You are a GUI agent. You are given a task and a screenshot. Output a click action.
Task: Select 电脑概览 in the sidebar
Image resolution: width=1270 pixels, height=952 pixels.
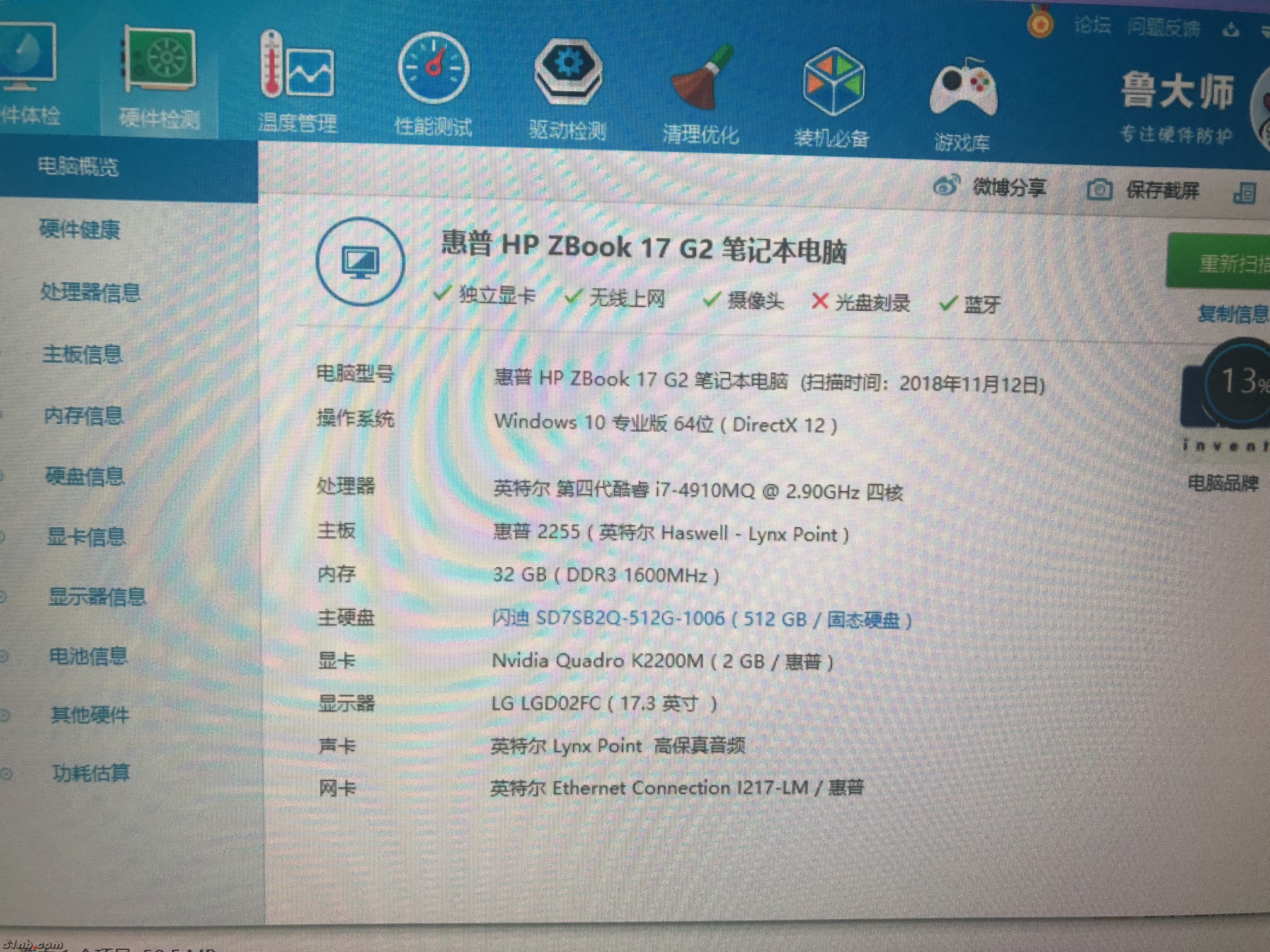click(78, 167)
